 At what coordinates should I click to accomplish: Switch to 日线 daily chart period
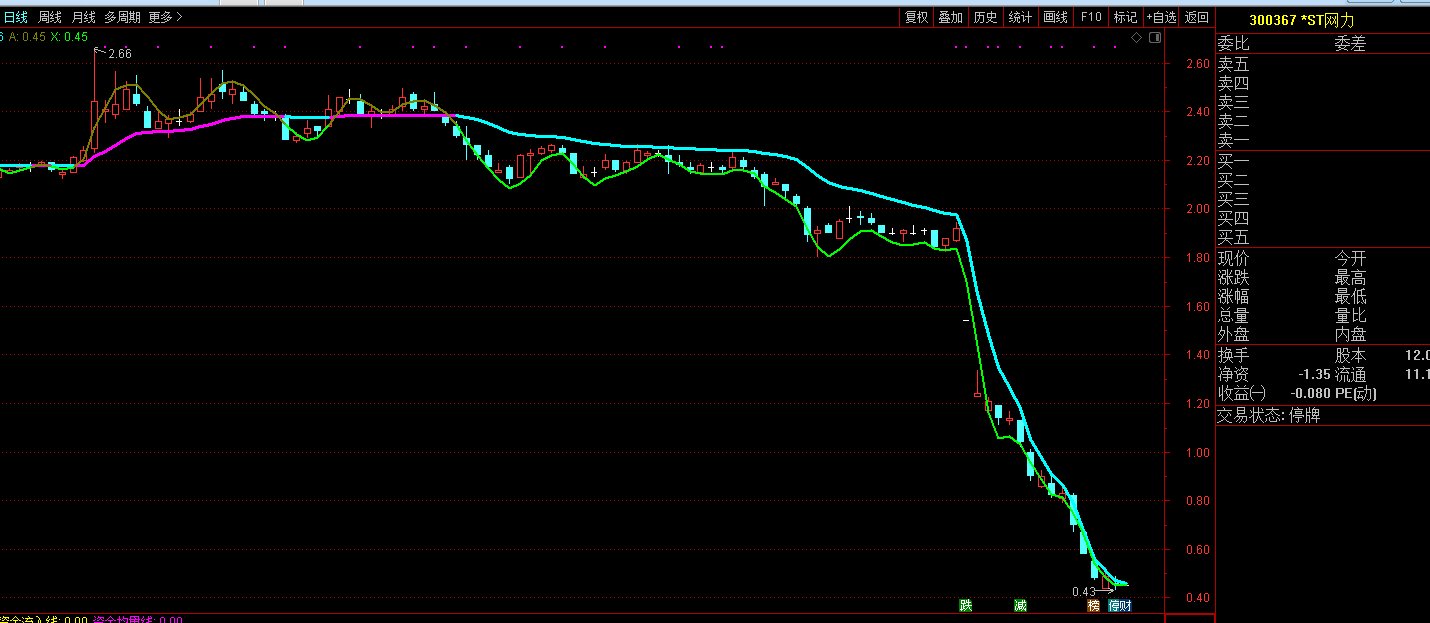[16, 17]
